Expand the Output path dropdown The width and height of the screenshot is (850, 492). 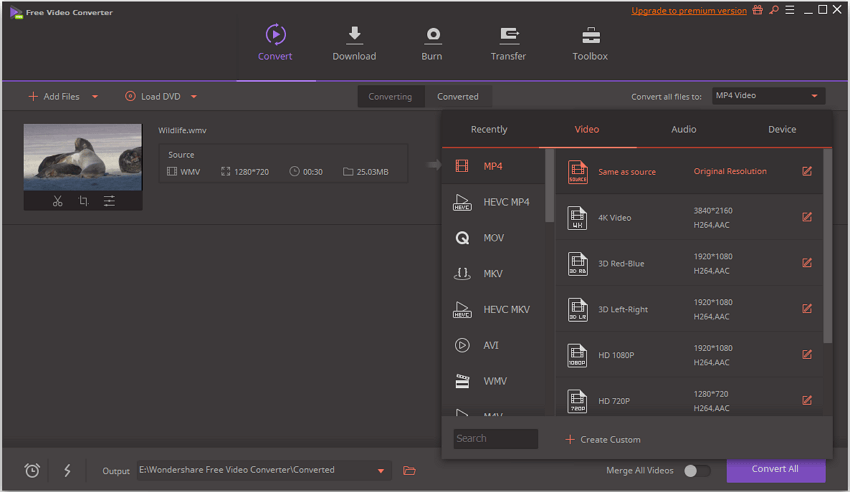(x=381, y=471)
